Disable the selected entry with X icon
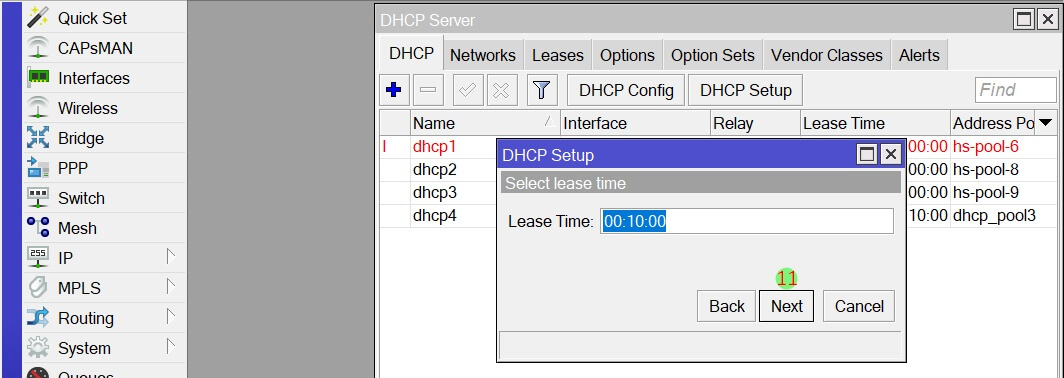 click(x=501, y=90)
